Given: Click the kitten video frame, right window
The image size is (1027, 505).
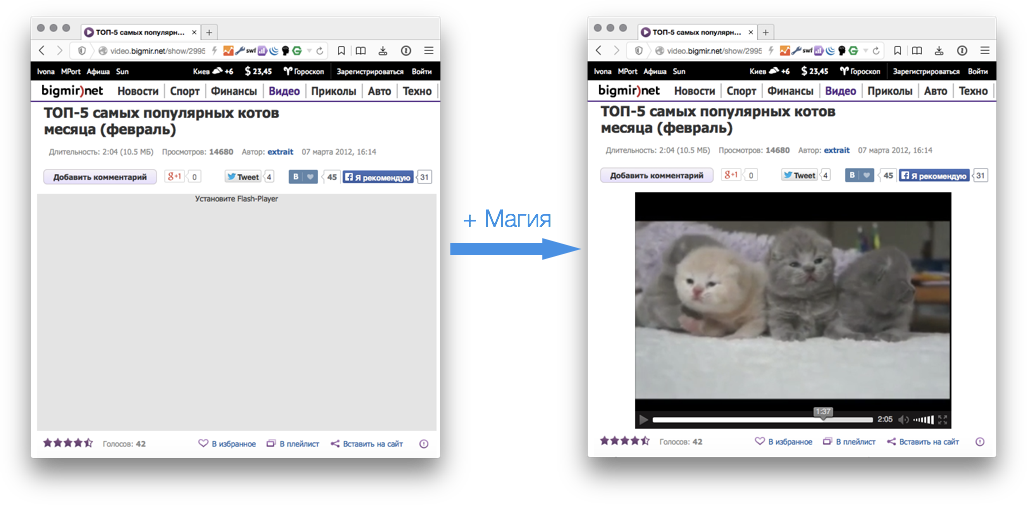Looking at the screenshot, I should click(x=793, y=310).
